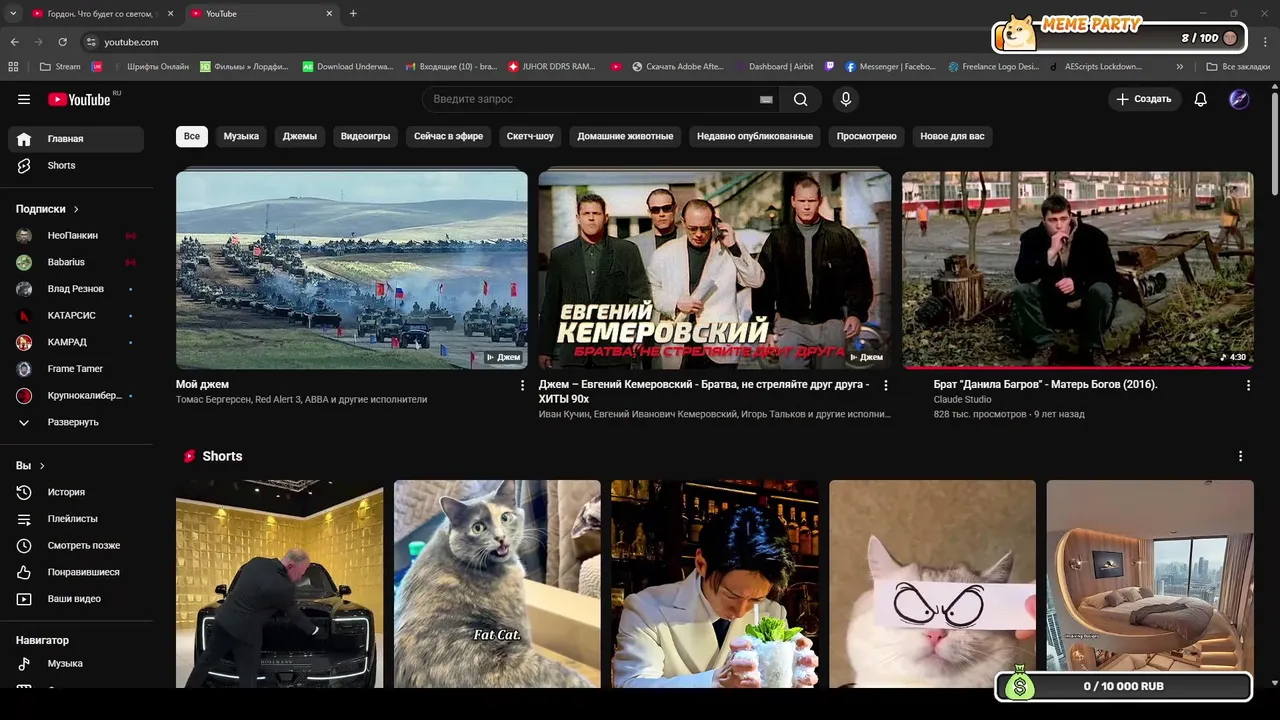This screenshot has height=720, width=1280.
Task: Go back in the browser
Action: (x=14, y=42)
